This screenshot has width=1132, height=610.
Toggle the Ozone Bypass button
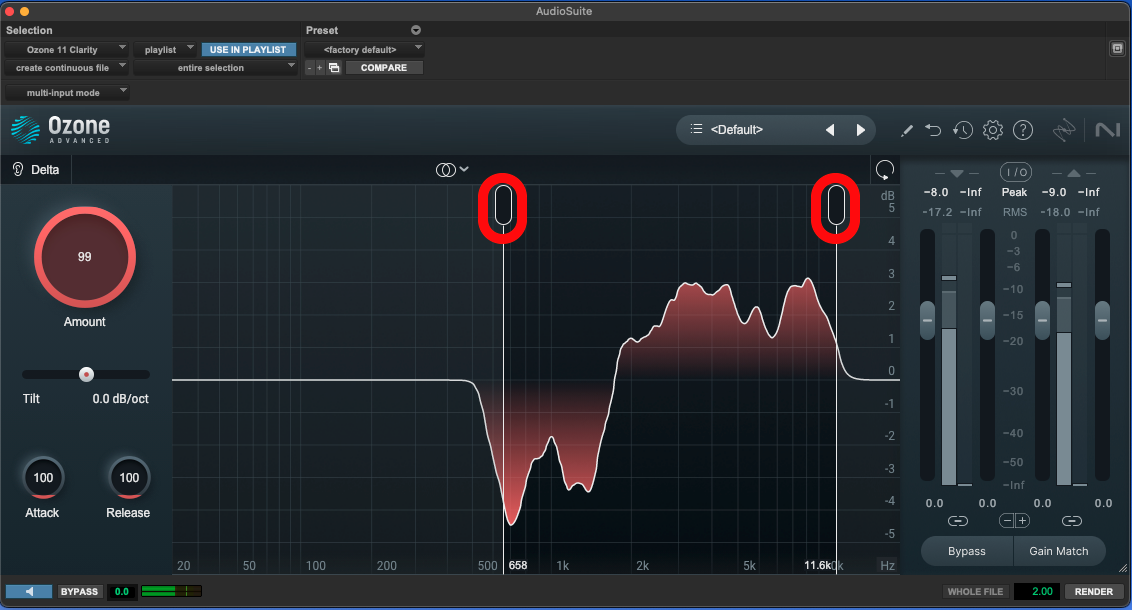click(x=967, y=551)
